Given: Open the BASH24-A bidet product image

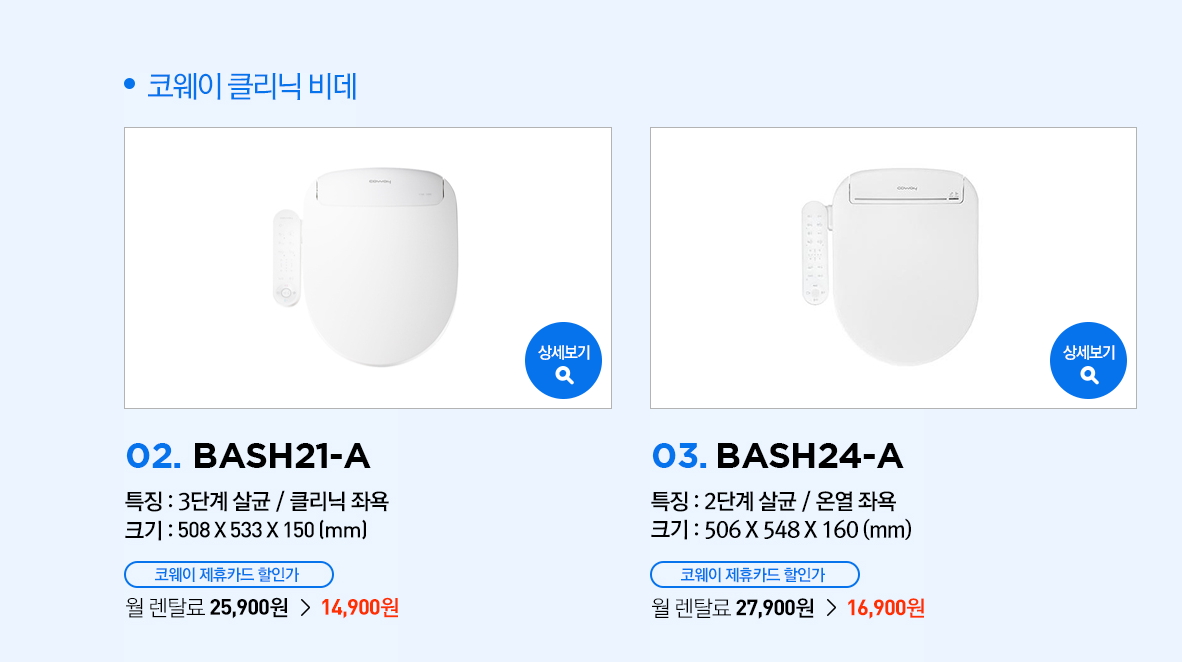Looking at the screenshot, I should [905, 268].
